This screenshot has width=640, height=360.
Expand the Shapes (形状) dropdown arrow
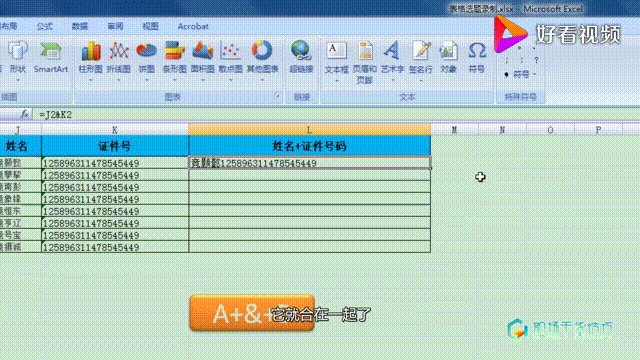[18, 80]
